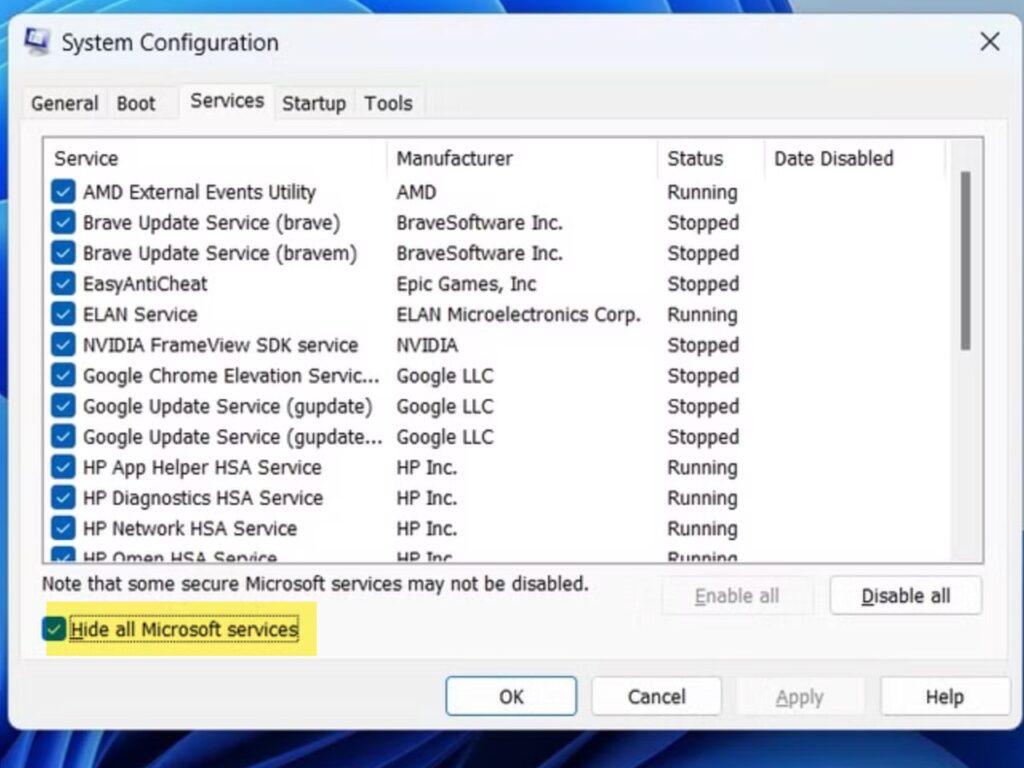1024x768 pixels.
Task: Click the System Configuration title bar icon
Action: click(x=37, y=42)
